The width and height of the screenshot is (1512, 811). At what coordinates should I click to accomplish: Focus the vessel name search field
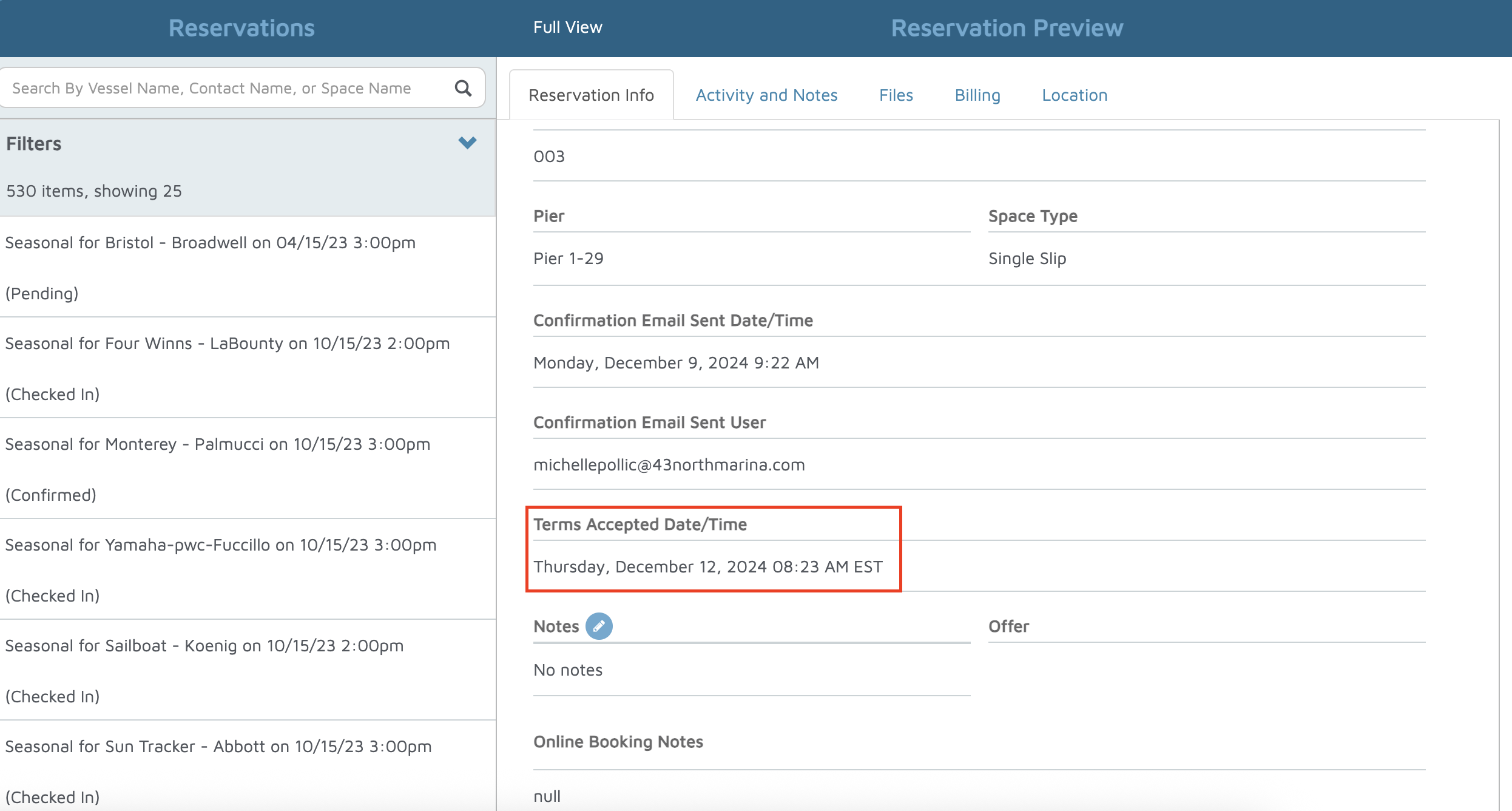click(x=224, y=89)
